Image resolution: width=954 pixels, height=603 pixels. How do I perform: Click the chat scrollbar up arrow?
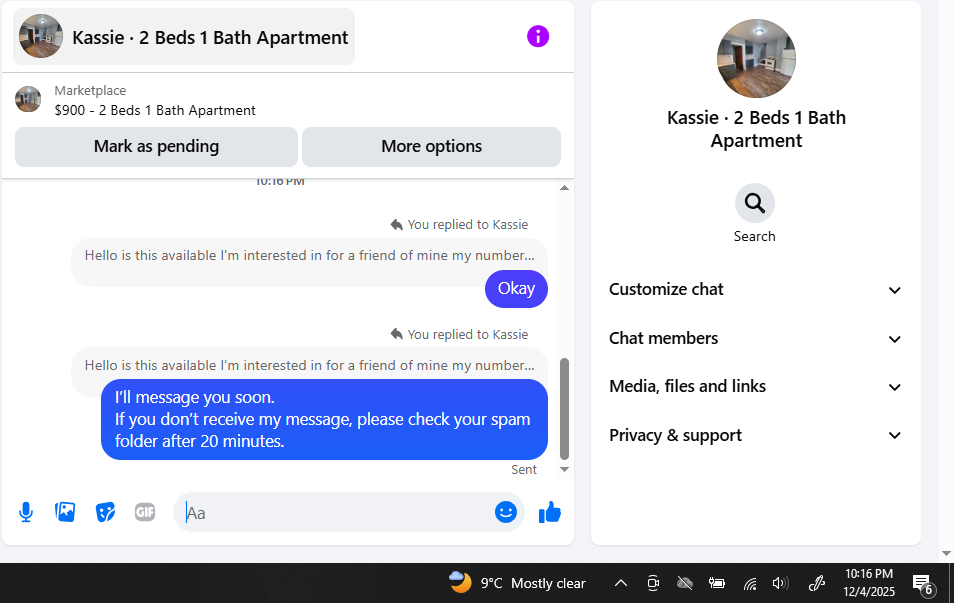point(564,187)
